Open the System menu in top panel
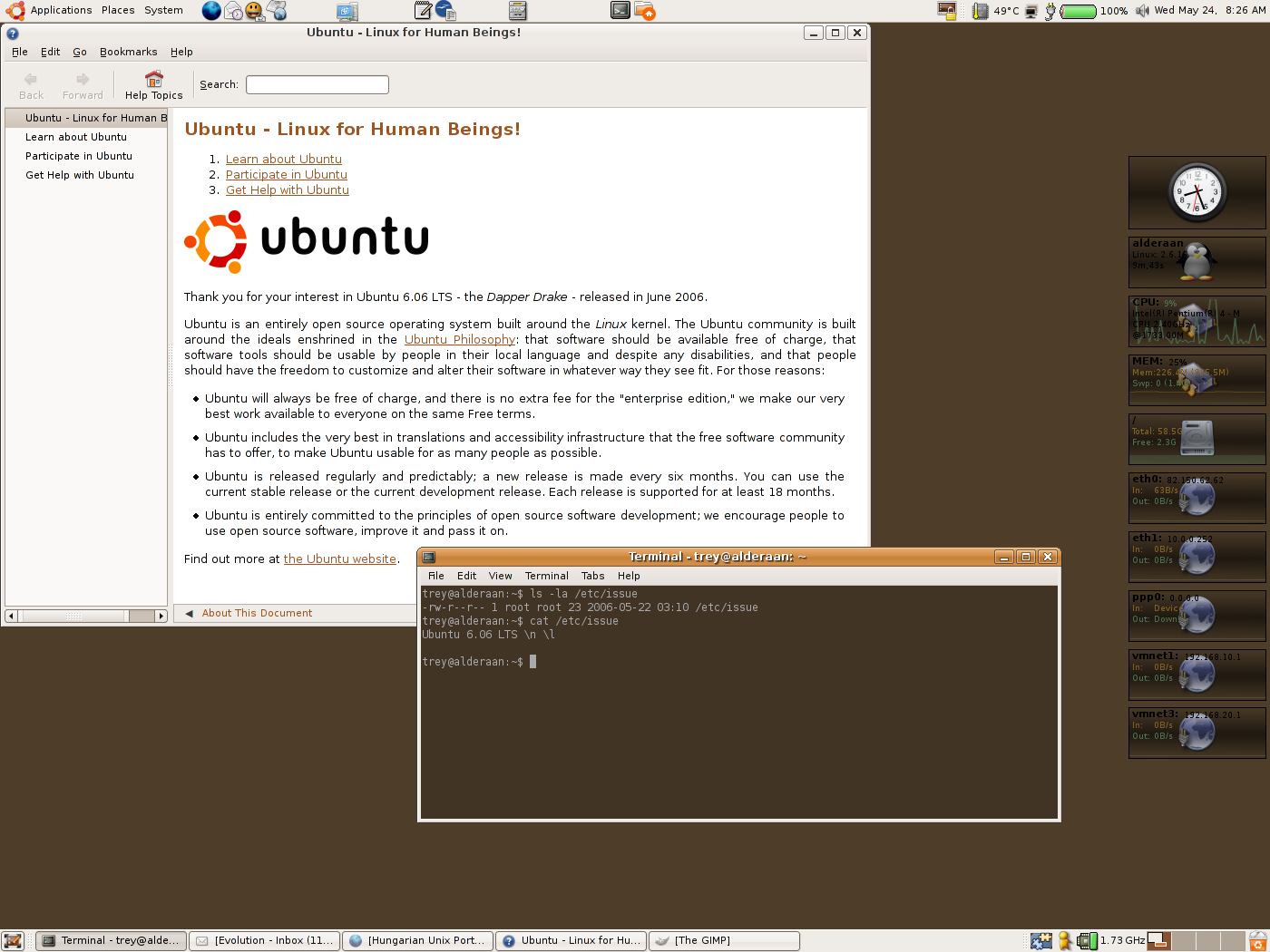 point(163,11)
